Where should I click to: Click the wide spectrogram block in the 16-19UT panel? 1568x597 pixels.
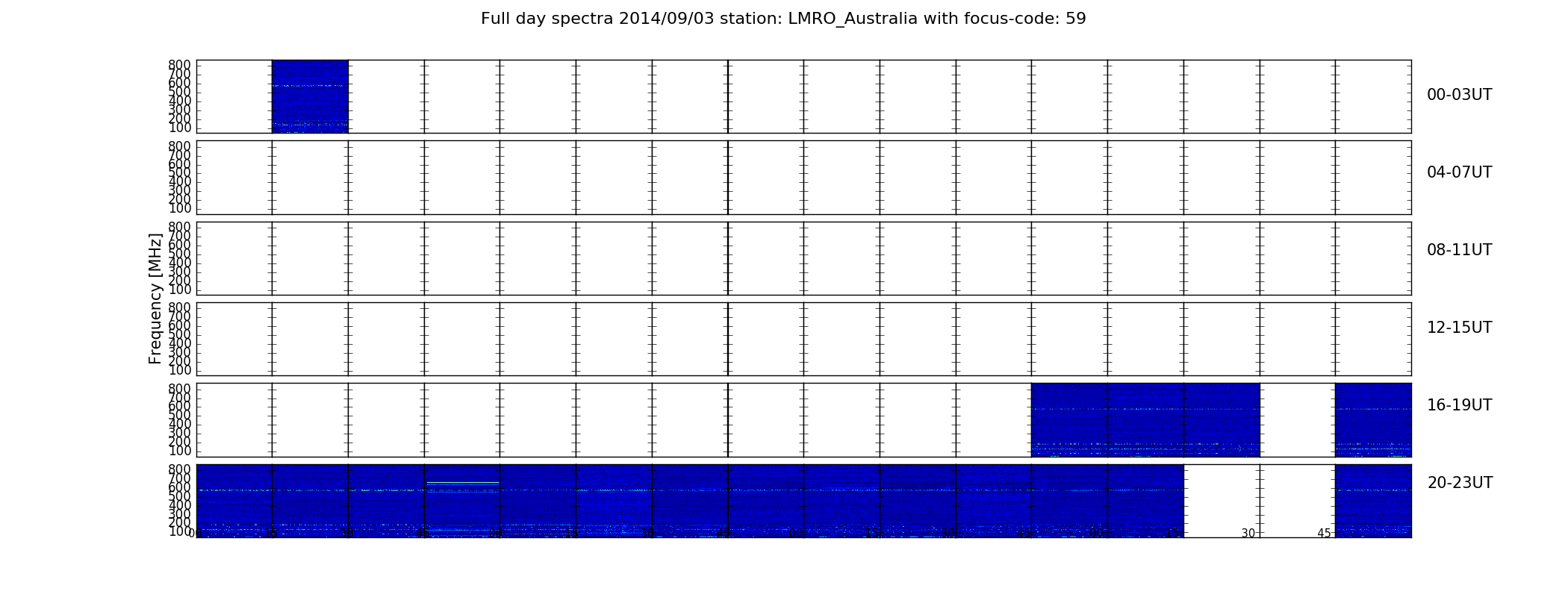click(1145, 419)
